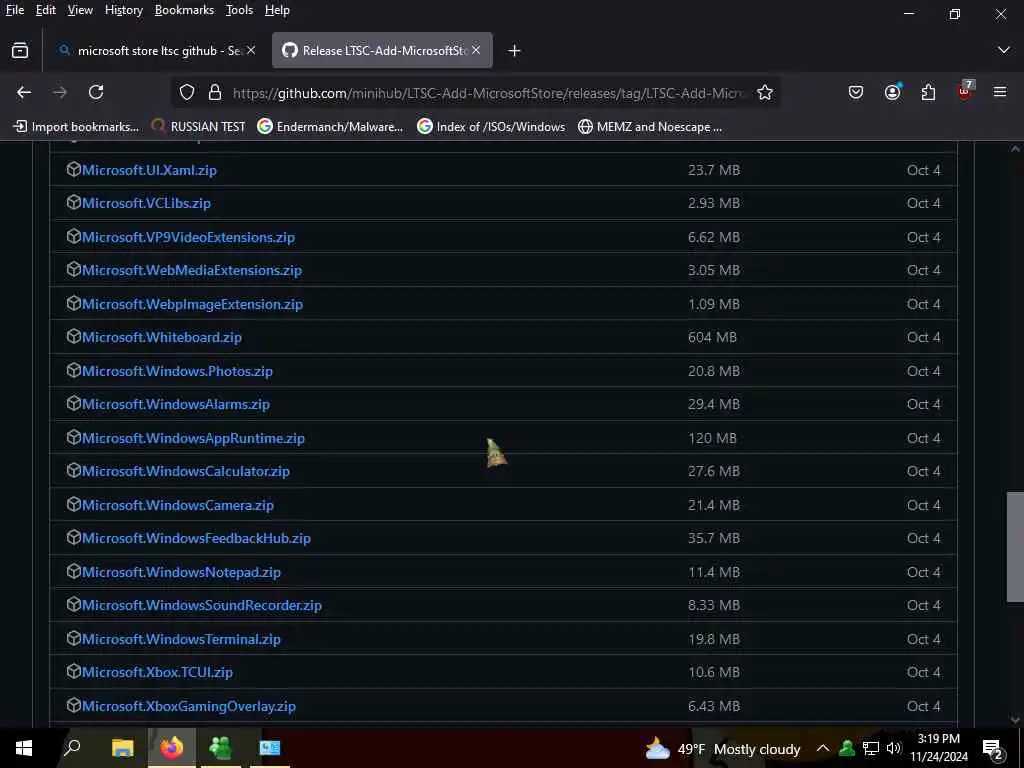Download Microsoft.WindowsAlarms.zip

click(176, 404)
